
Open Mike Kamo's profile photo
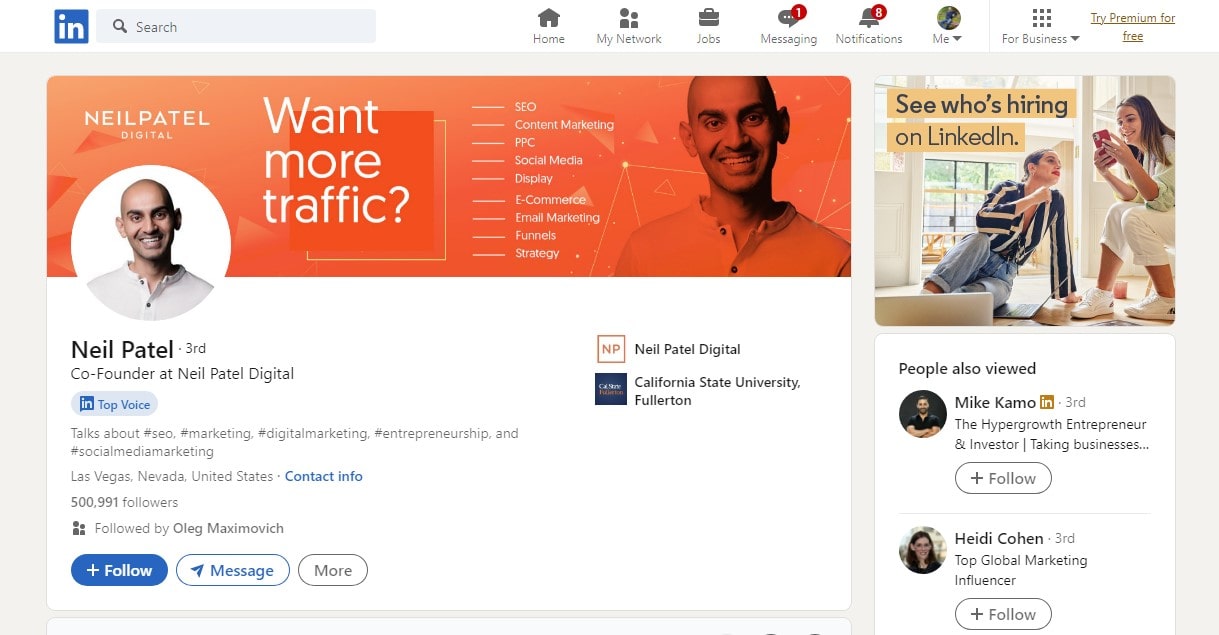(922, 414)
